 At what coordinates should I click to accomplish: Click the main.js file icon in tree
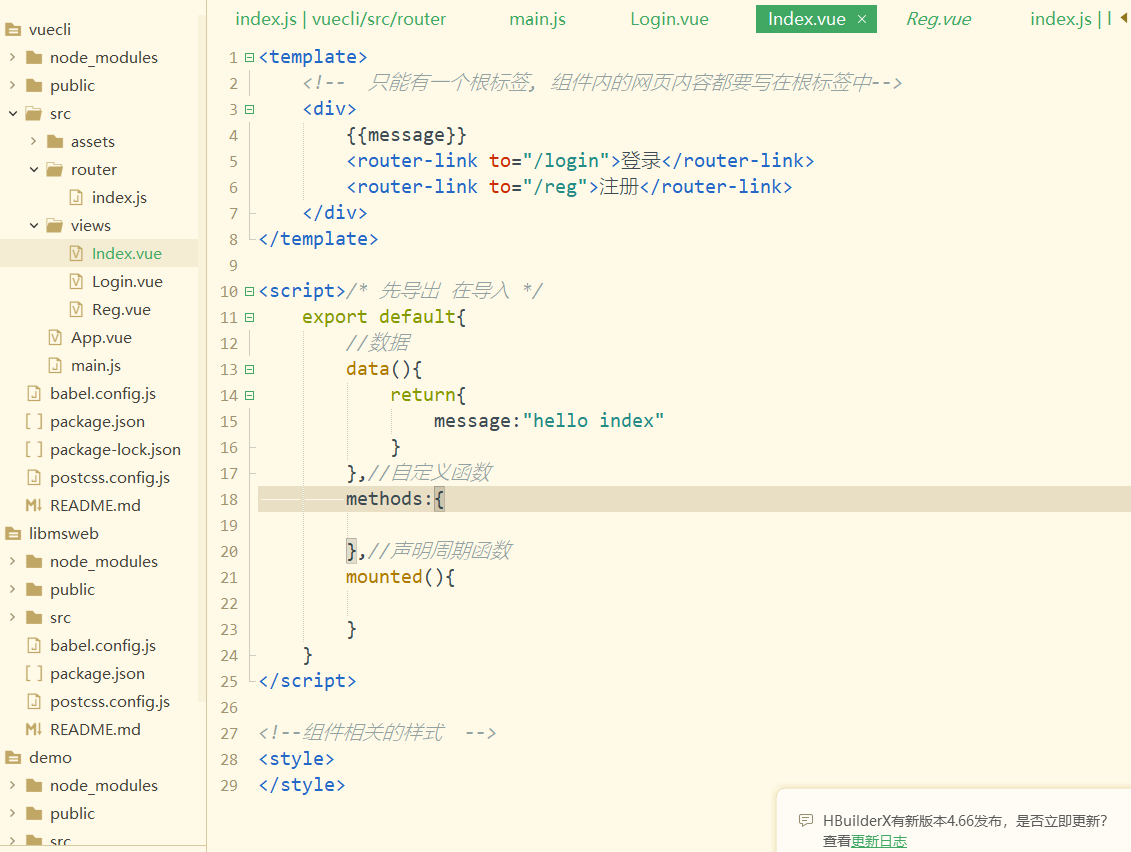(x=55, y=366)
